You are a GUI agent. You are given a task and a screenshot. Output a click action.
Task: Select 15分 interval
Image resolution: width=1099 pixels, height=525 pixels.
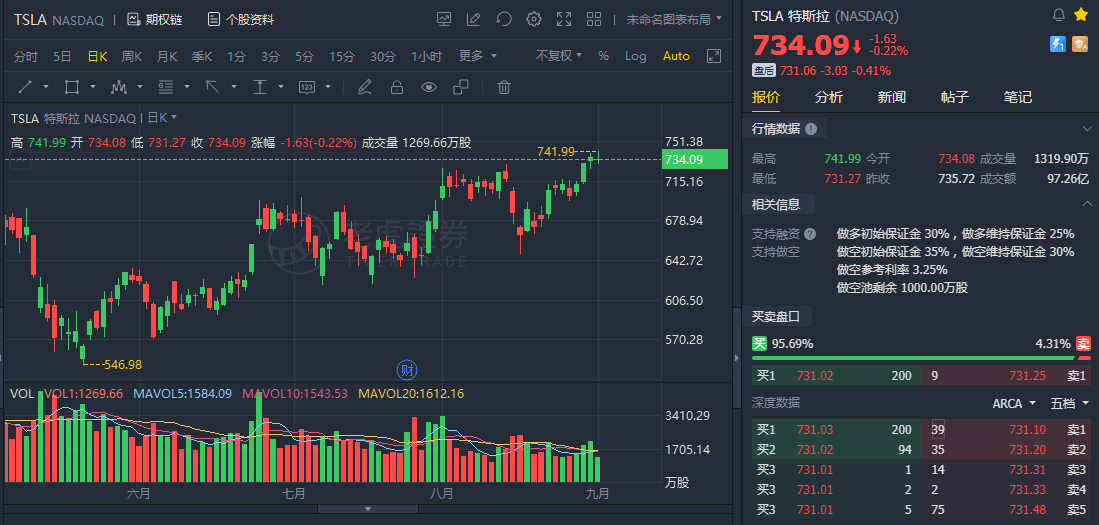pos(342,56)
